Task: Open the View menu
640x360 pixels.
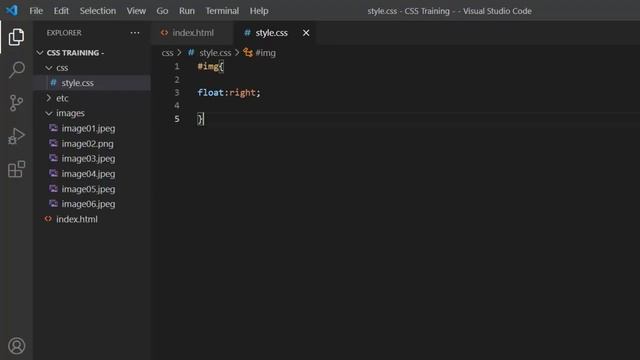Action: [136, 11]
